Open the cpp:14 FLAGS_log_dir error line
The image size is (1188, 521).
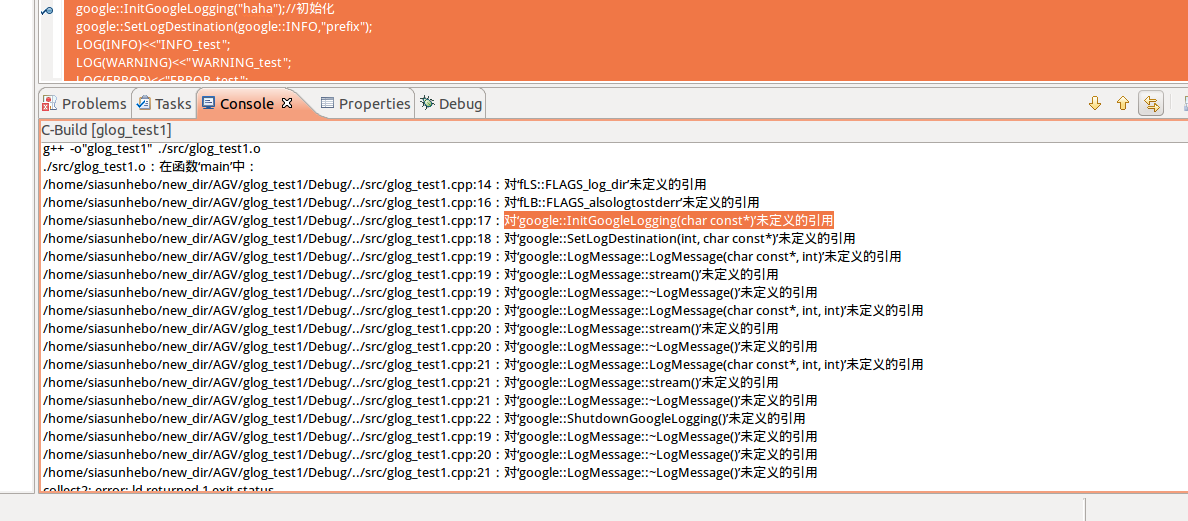(375, 184)
